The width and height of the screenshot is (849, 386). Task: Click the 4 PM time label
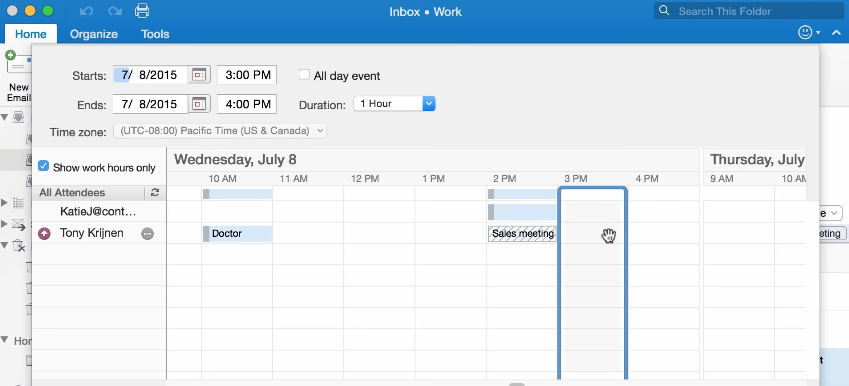[x=647, y=179]
